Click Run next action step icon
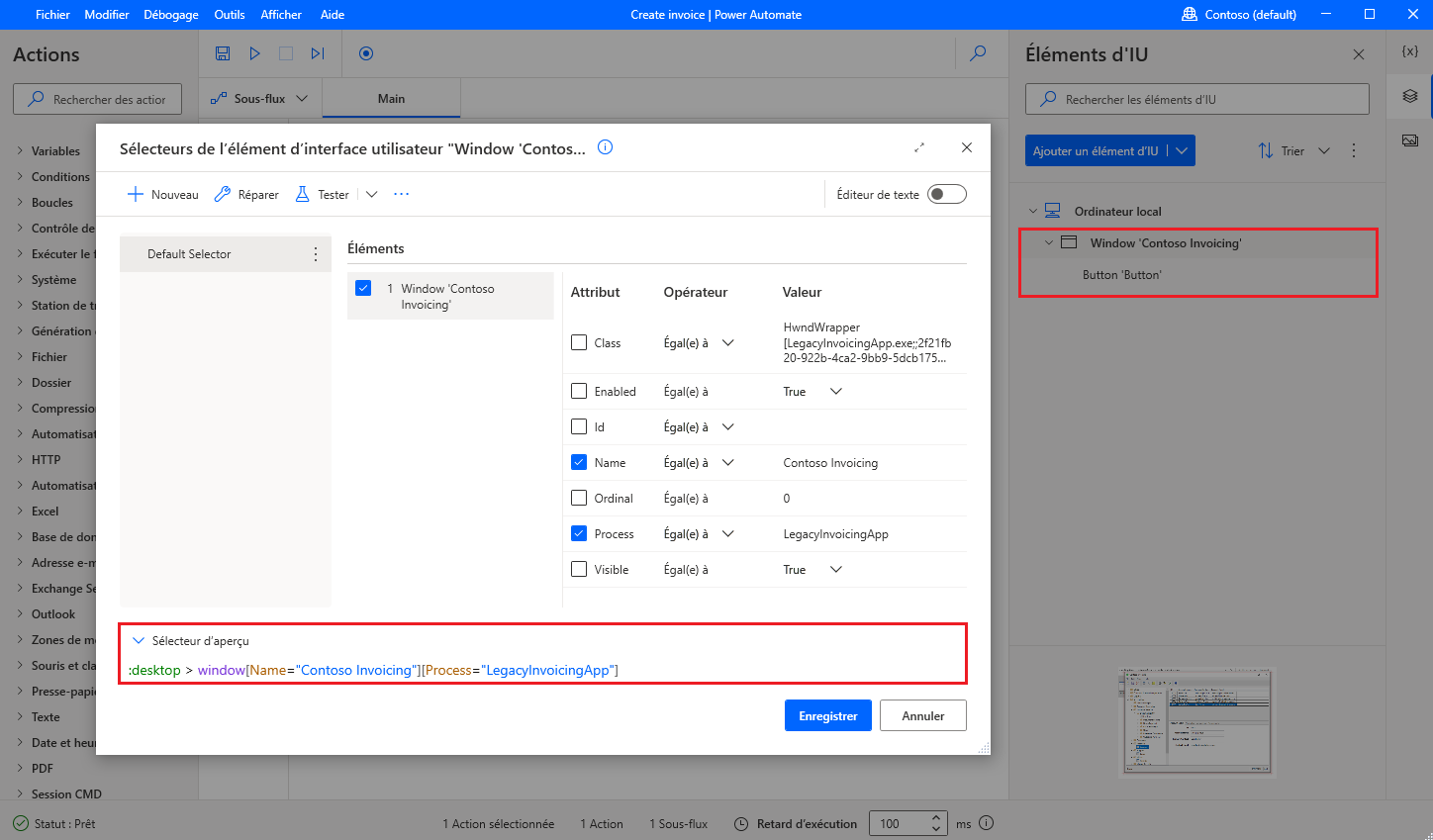This screenshot has height=840, width=1433. [x=318, y=53]
